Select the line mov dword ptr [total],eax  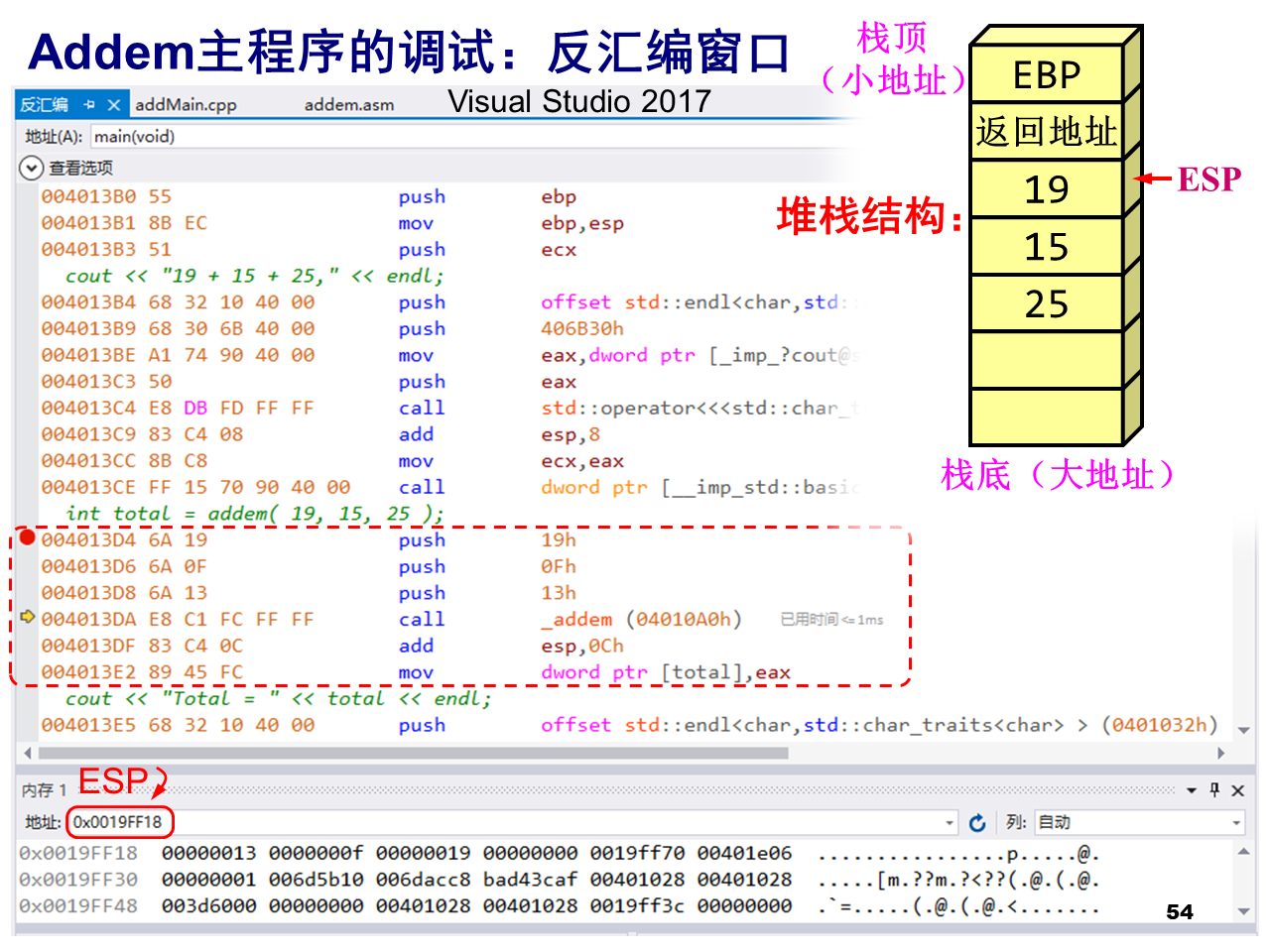pyautogui.click(x=416, y=671)
